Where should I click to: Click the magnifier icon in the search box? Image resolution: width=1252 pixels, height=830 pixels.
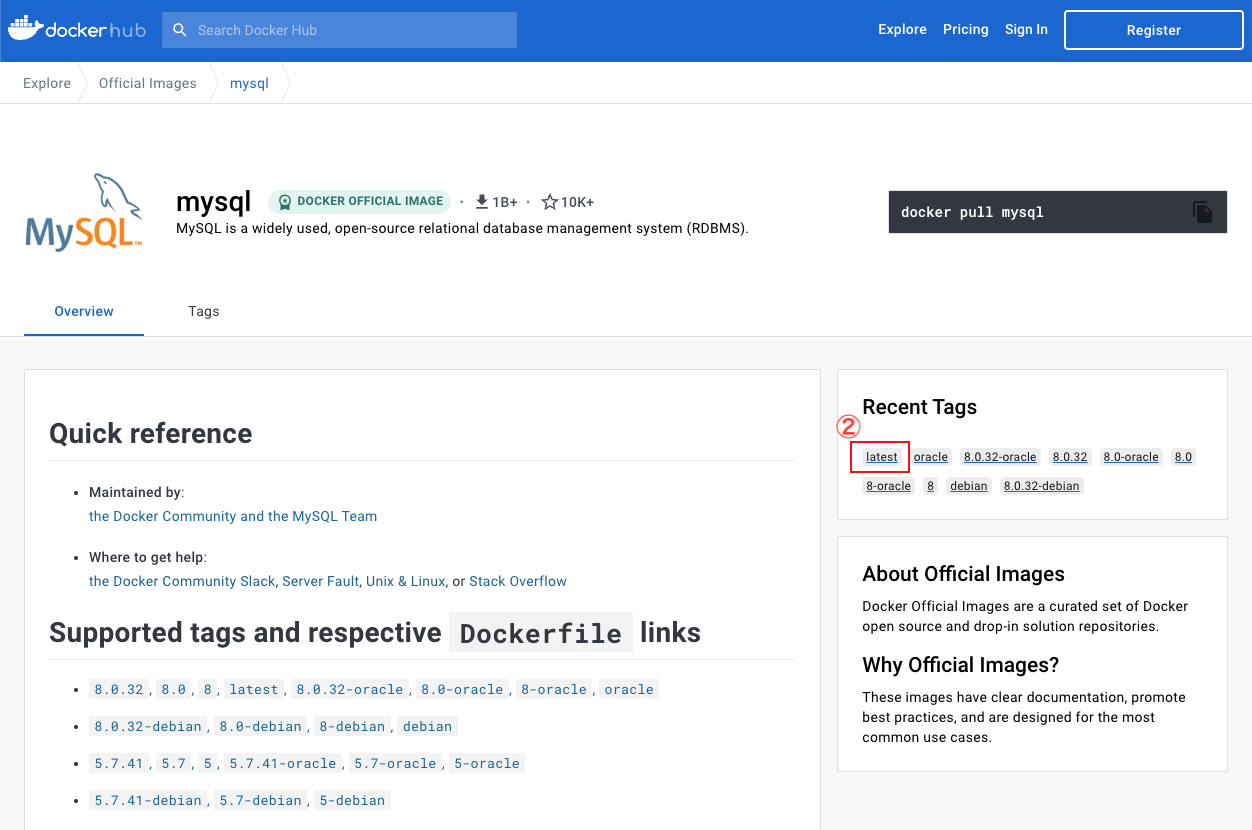[180, 30]
